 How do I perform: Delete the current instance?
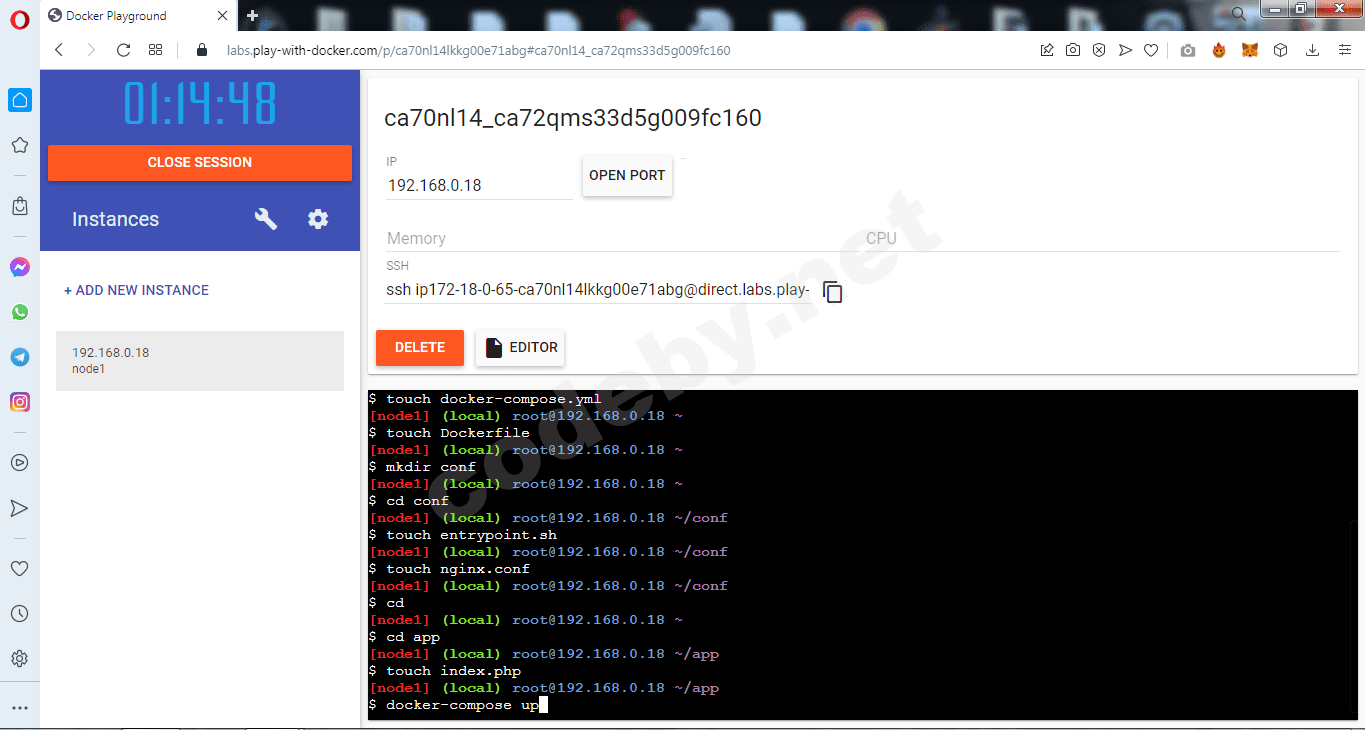pos(420,348)
